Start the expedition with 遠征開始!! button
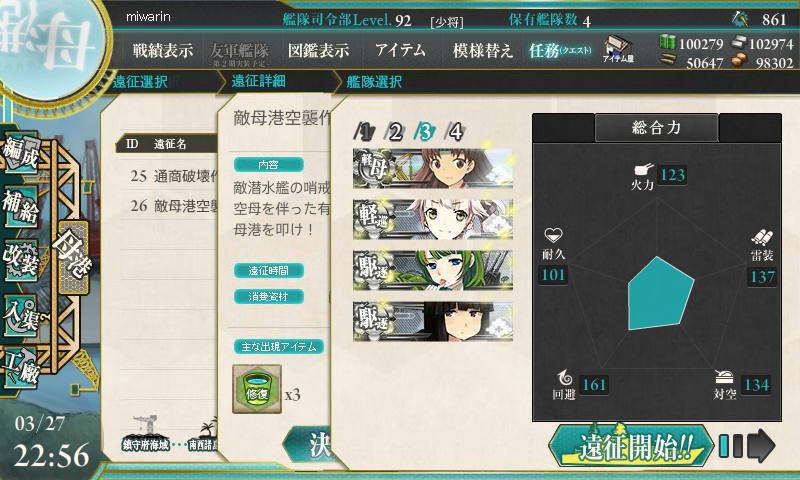Screen dimensions: 800x480 tap(631, 446)
